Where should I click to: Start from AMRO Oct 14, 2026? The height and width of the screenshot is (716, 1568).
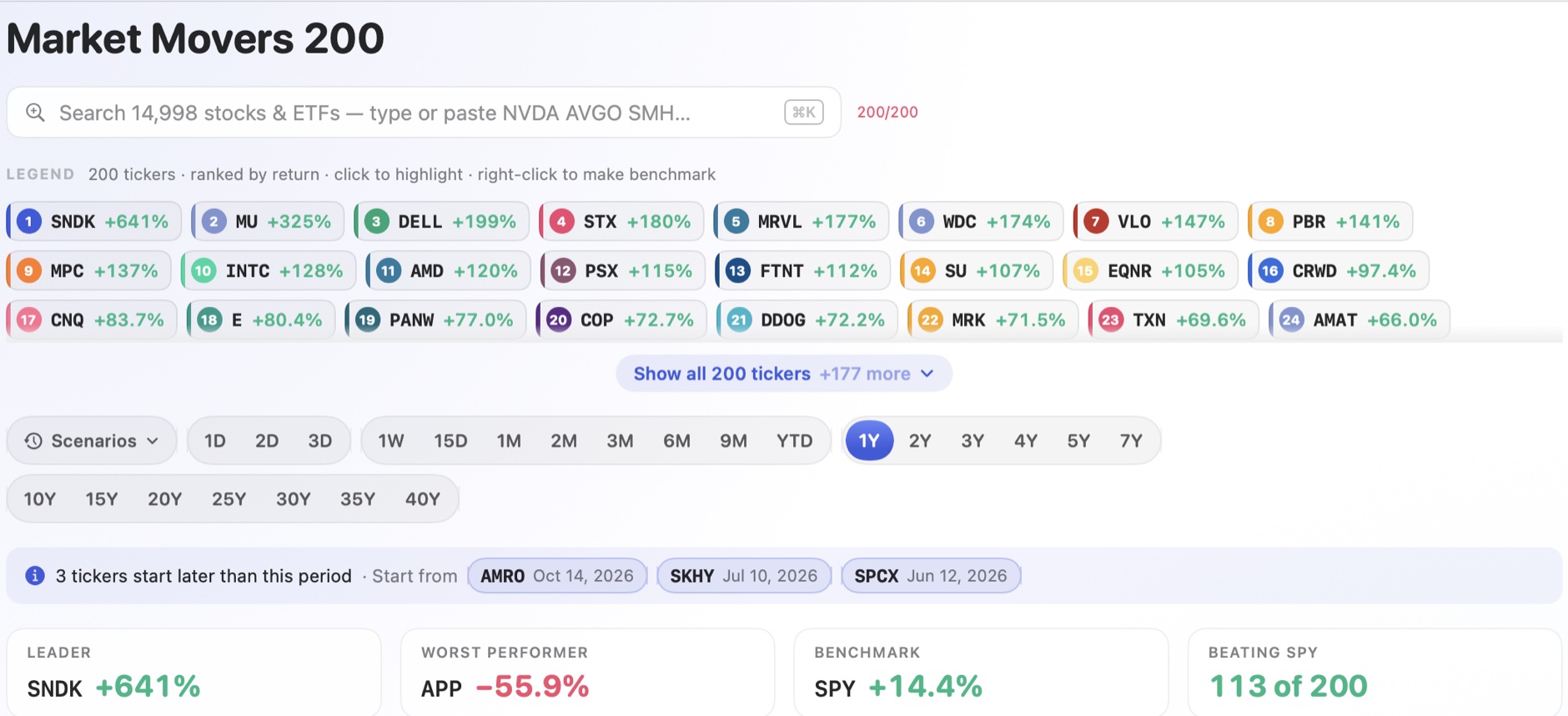click(x=557, y=576)
